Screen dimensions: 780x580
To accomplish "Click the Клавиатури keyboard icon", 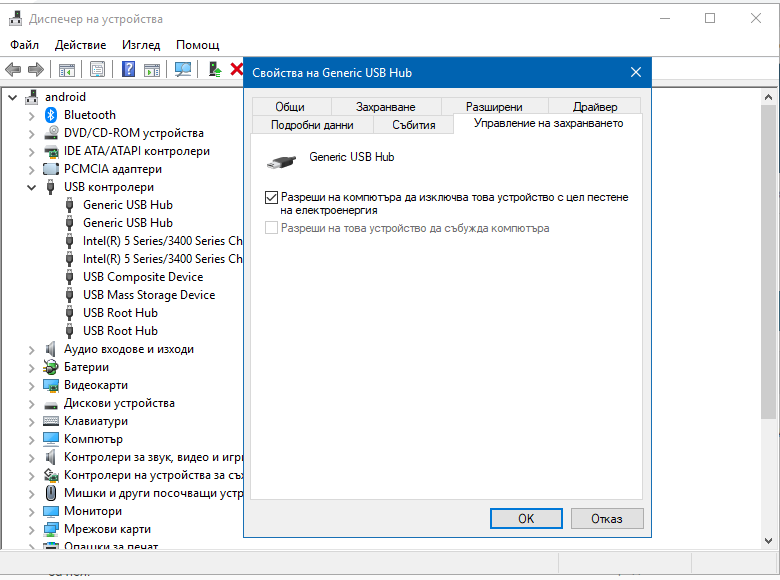I will tap(51, 421).
